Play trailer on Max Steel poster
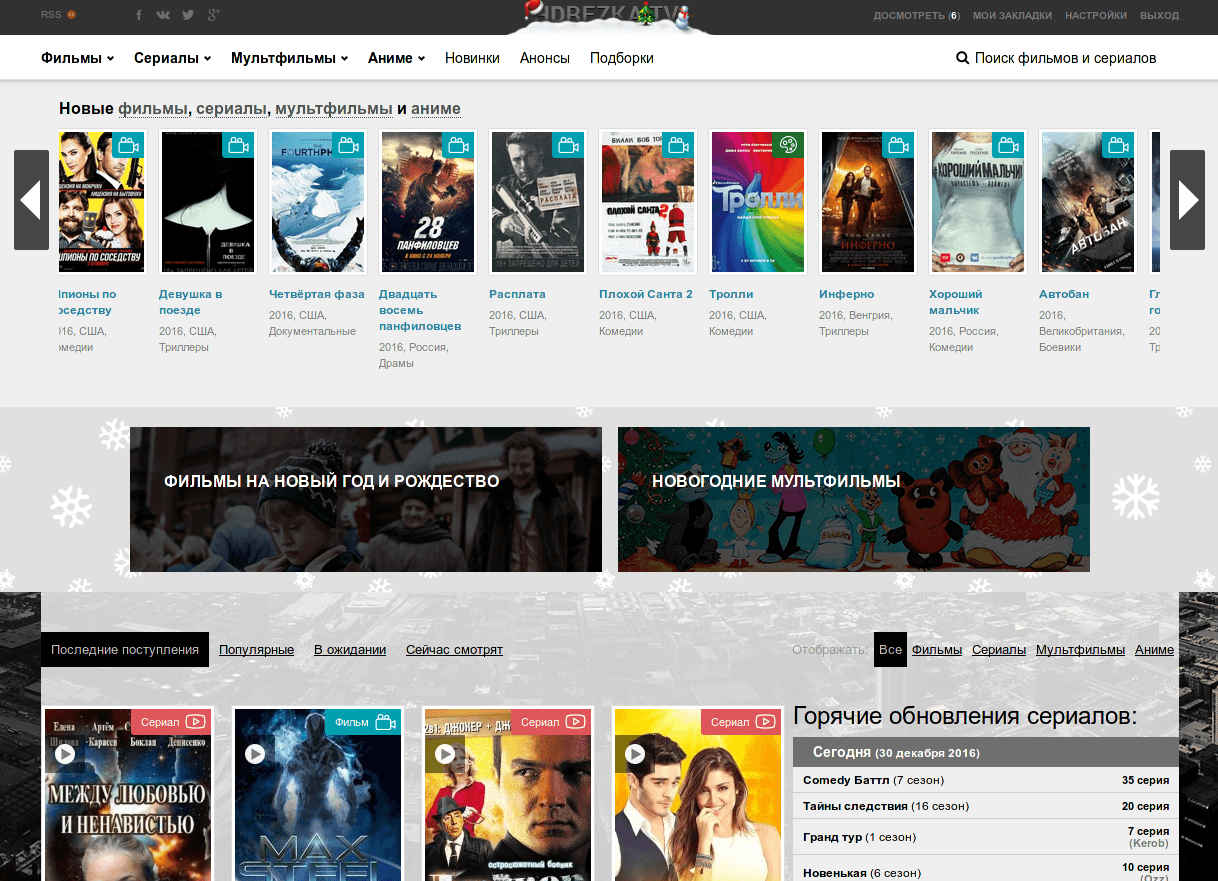 pyautogui.click(x=254, y=753)
